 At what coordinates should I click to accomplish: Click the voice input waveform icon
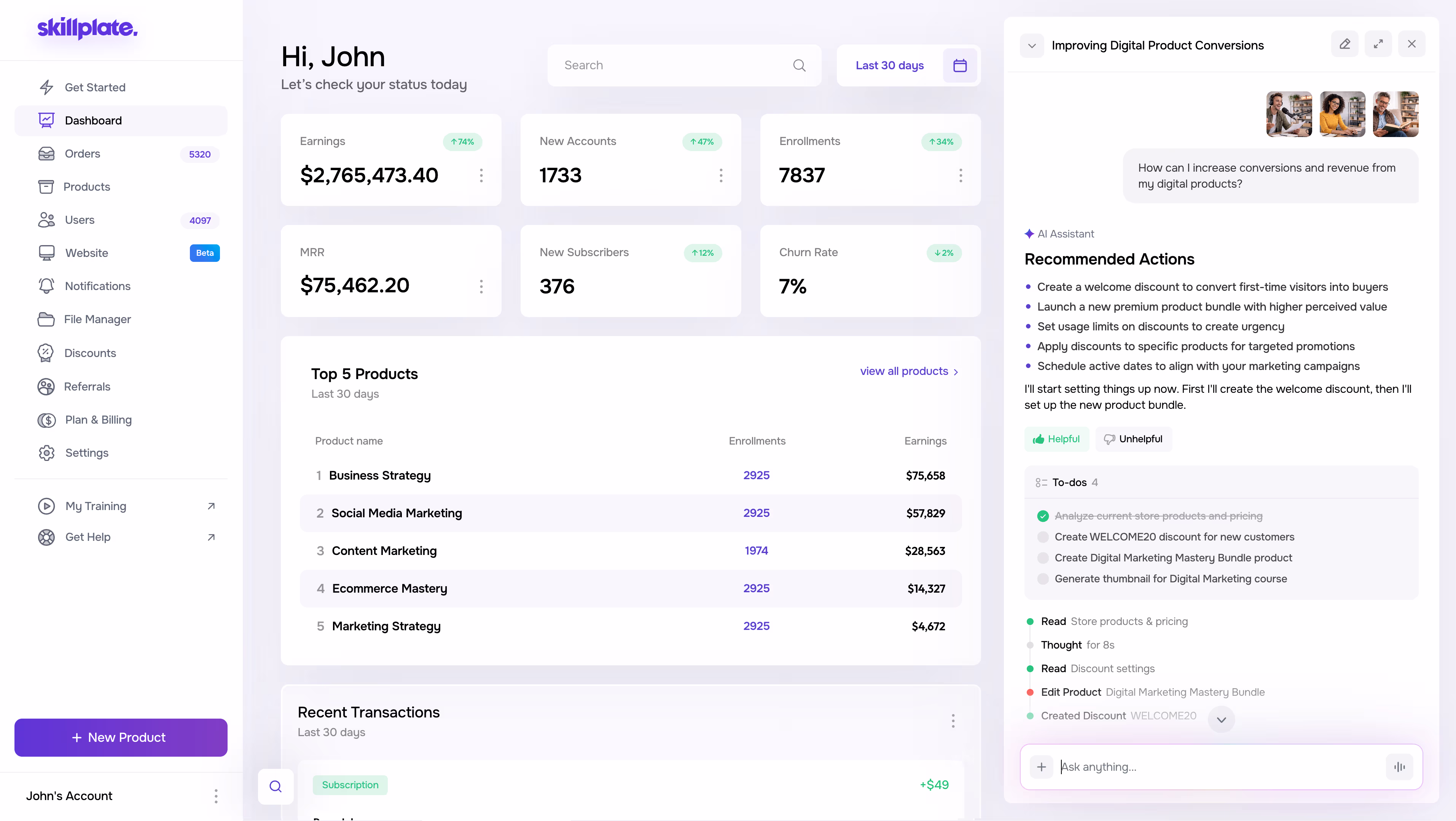pyautogui.click(x=1399, y=767)
